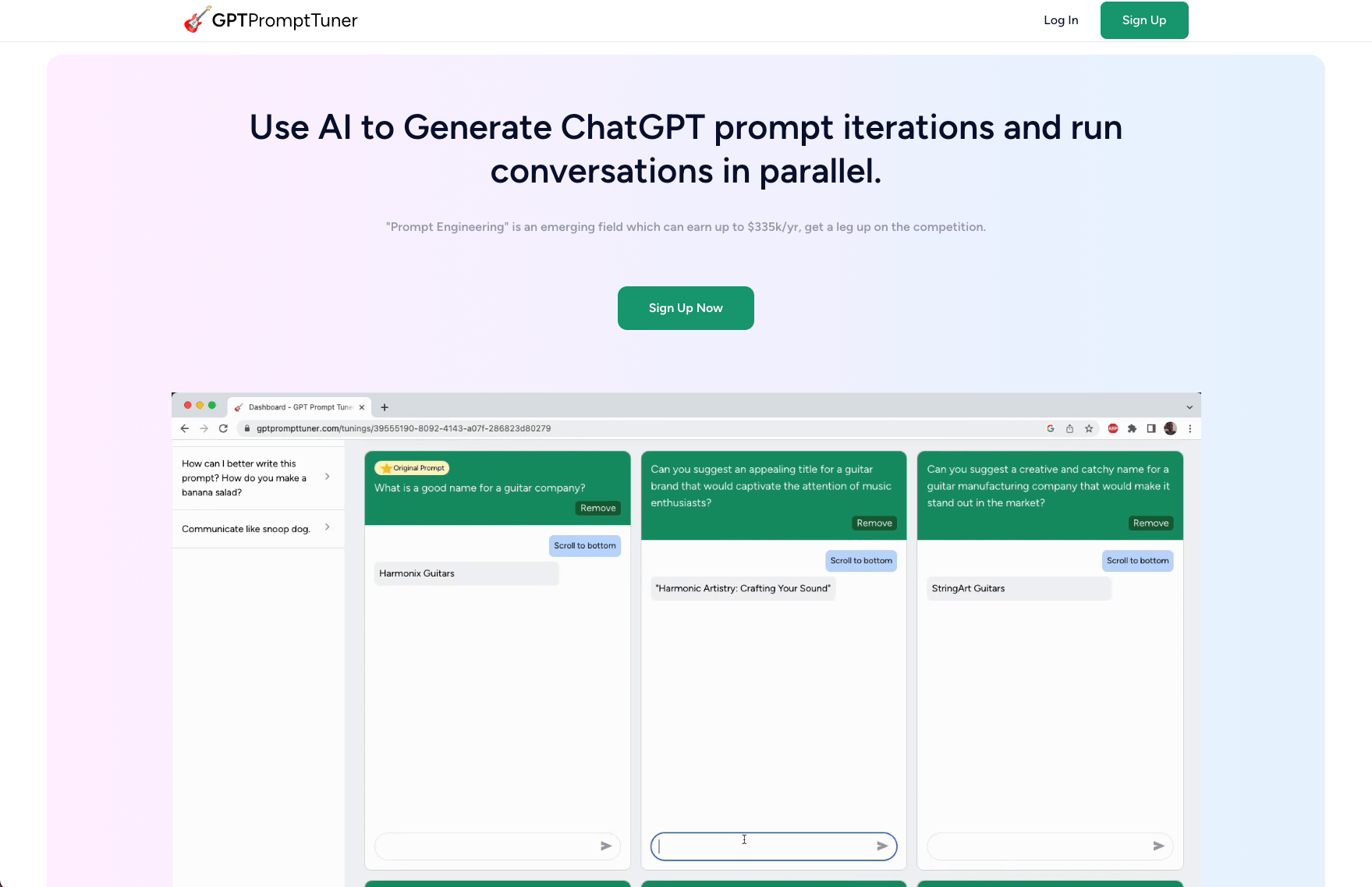The width and height of the screenshot is (1372, 887).
Task: Expand the 'Communicate like snoop dog.' chevron
Action: [327, 527]
